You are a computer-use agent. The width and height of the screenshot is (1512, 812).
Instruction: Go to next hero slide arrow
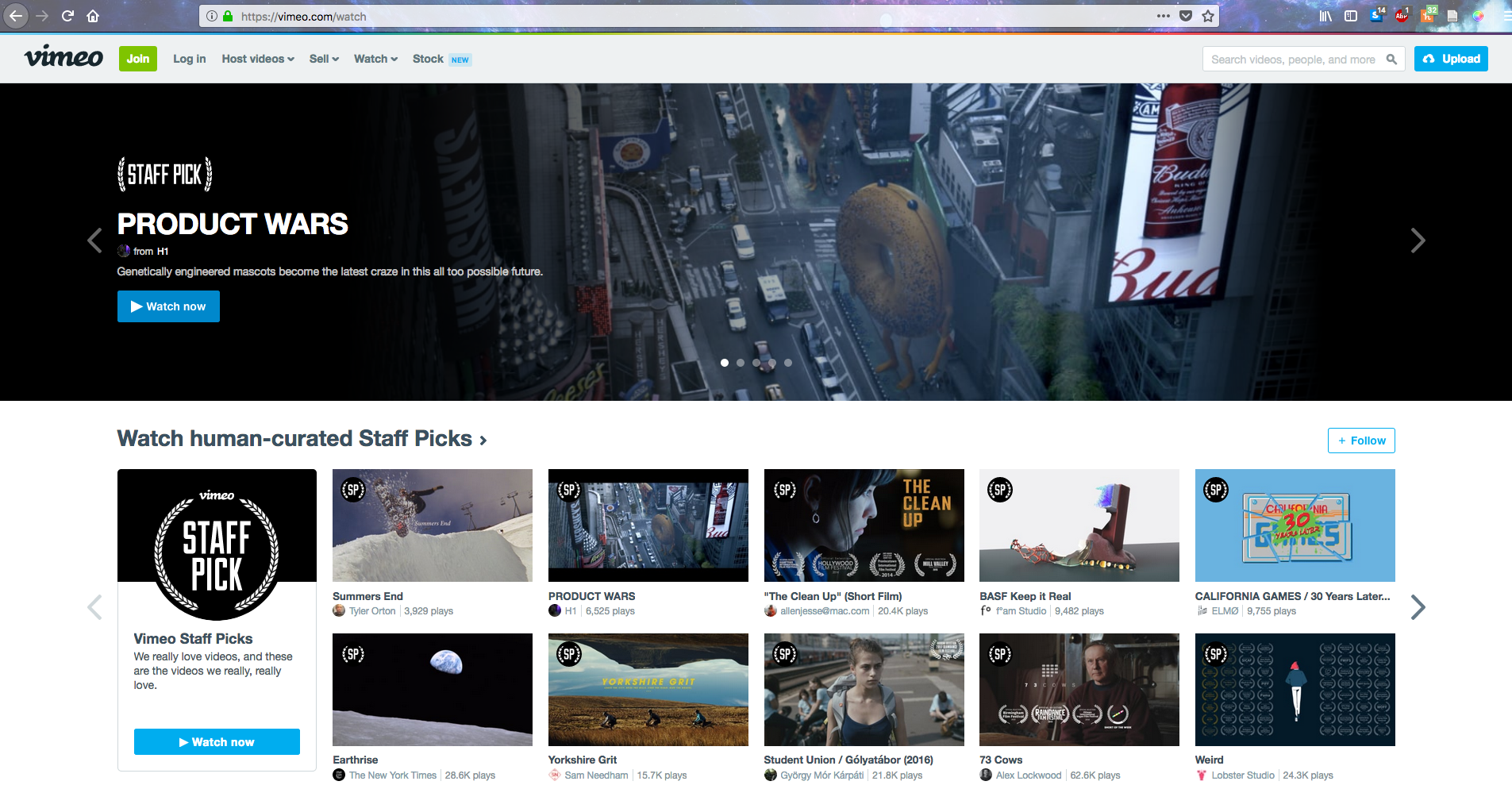[x=1418, y=241]
